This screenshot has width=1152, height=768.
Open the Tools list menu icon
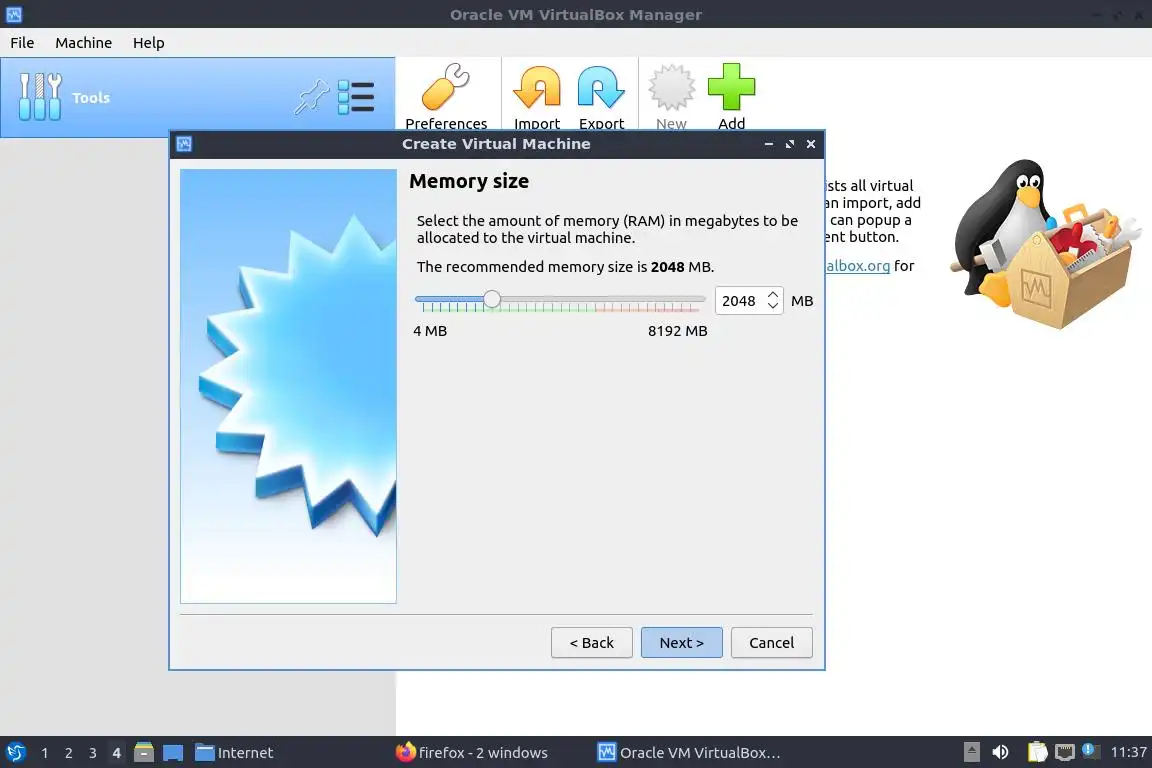tap(356, 97)
